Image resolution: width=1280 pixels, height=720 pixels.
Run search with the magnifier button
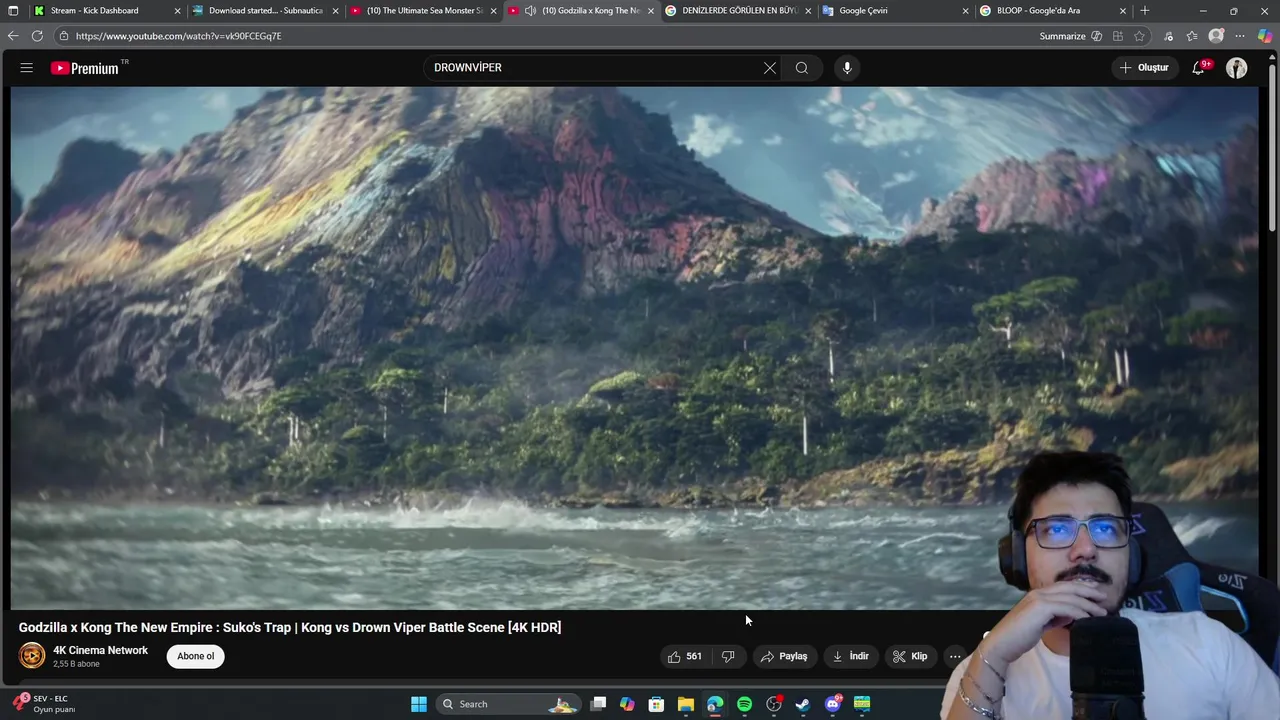click(x=802, y=68)
